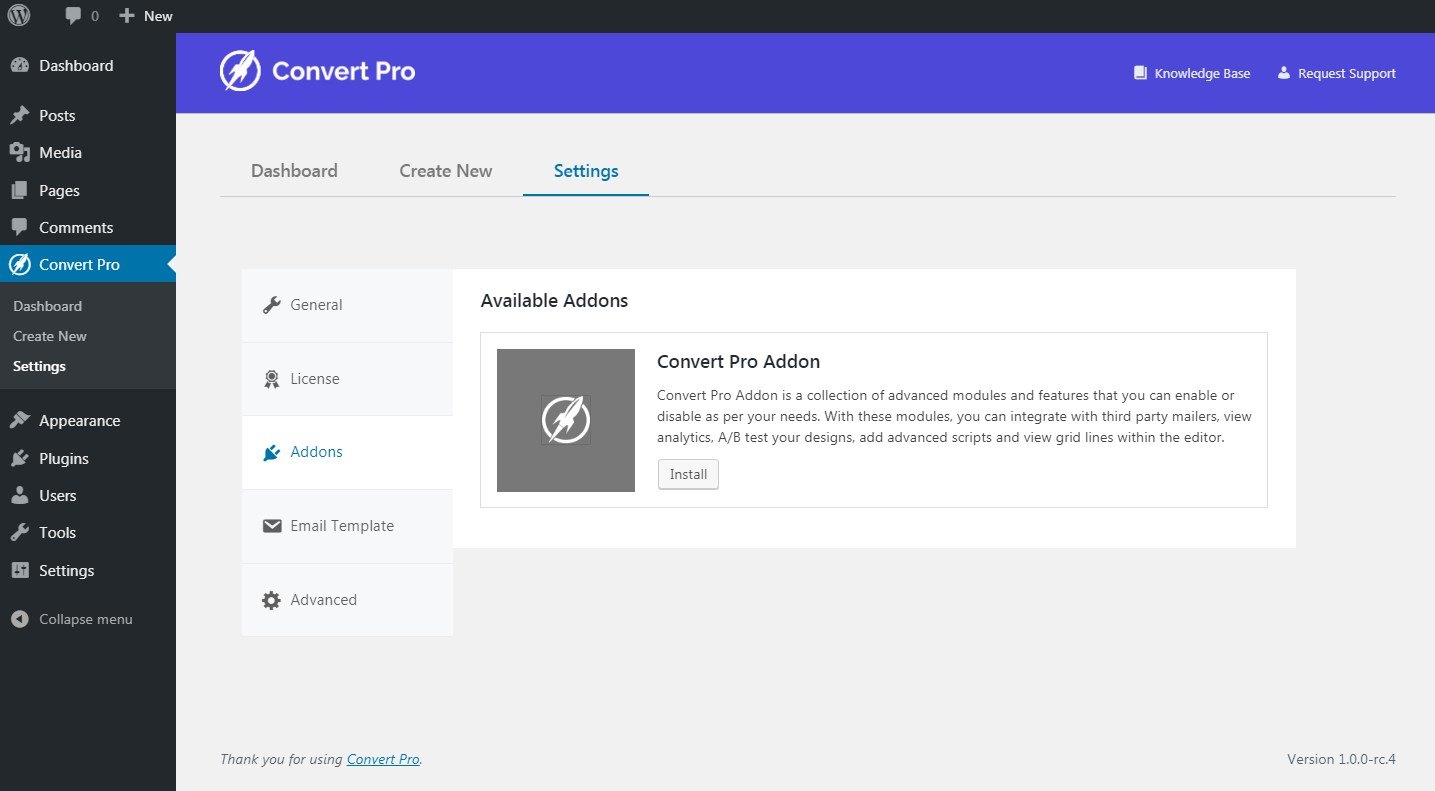
Task: Click the Appearance paintbrush icon
Action: (19, 421)
